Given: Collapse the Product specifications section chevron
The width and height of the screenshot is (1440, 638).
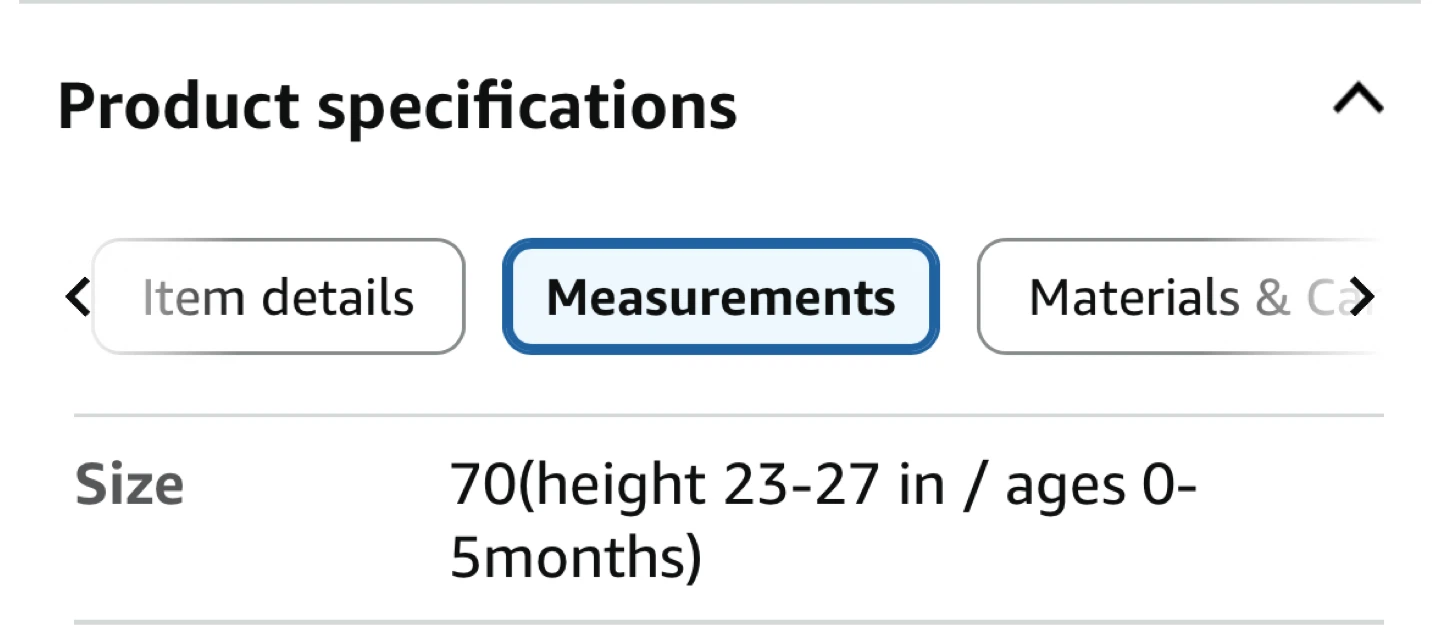Looking at the screenshot, I should 1358,101.
